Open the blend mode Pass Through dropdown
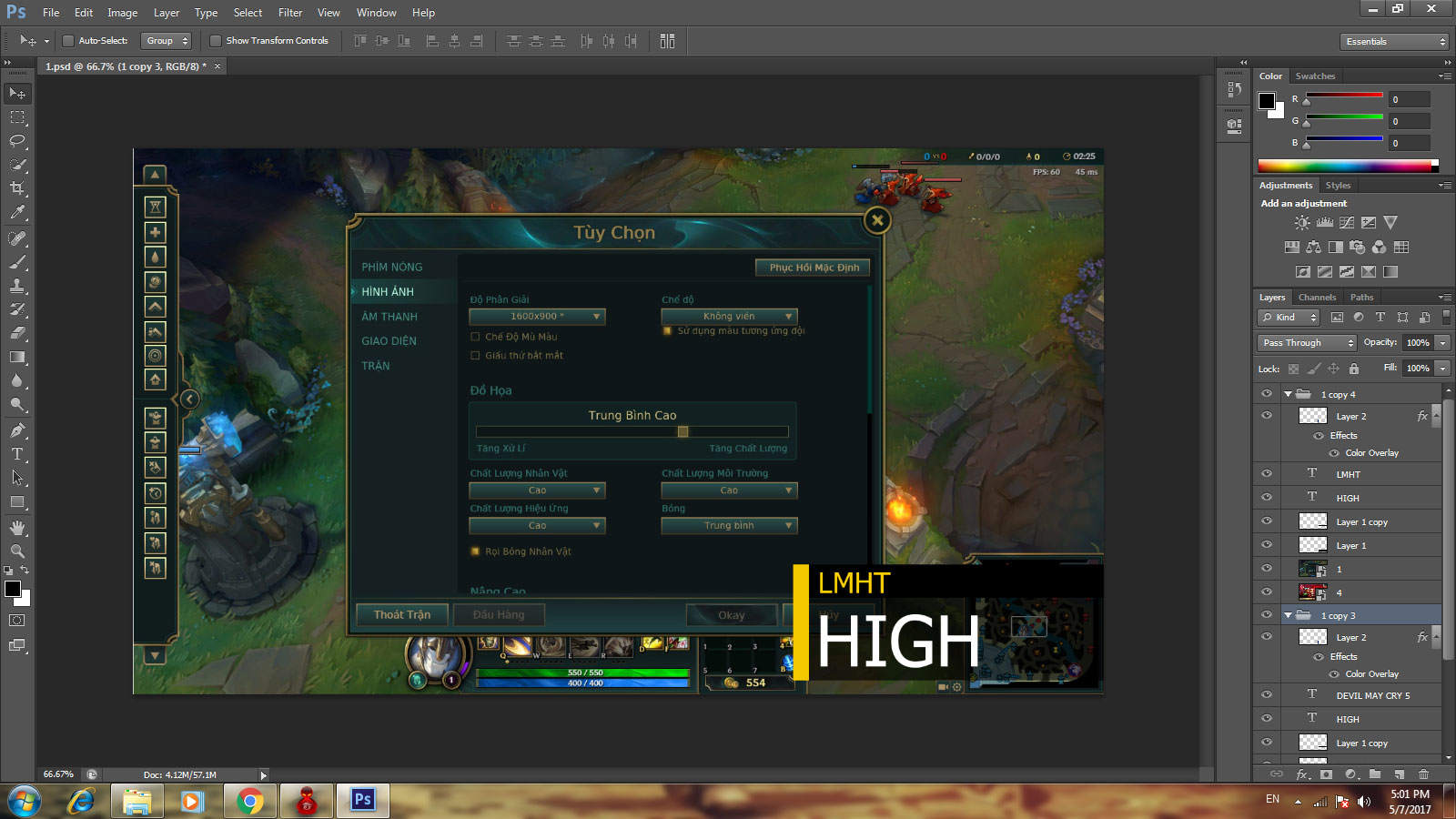This screenshot has width=1456, height=819. tap(1308, 343)
